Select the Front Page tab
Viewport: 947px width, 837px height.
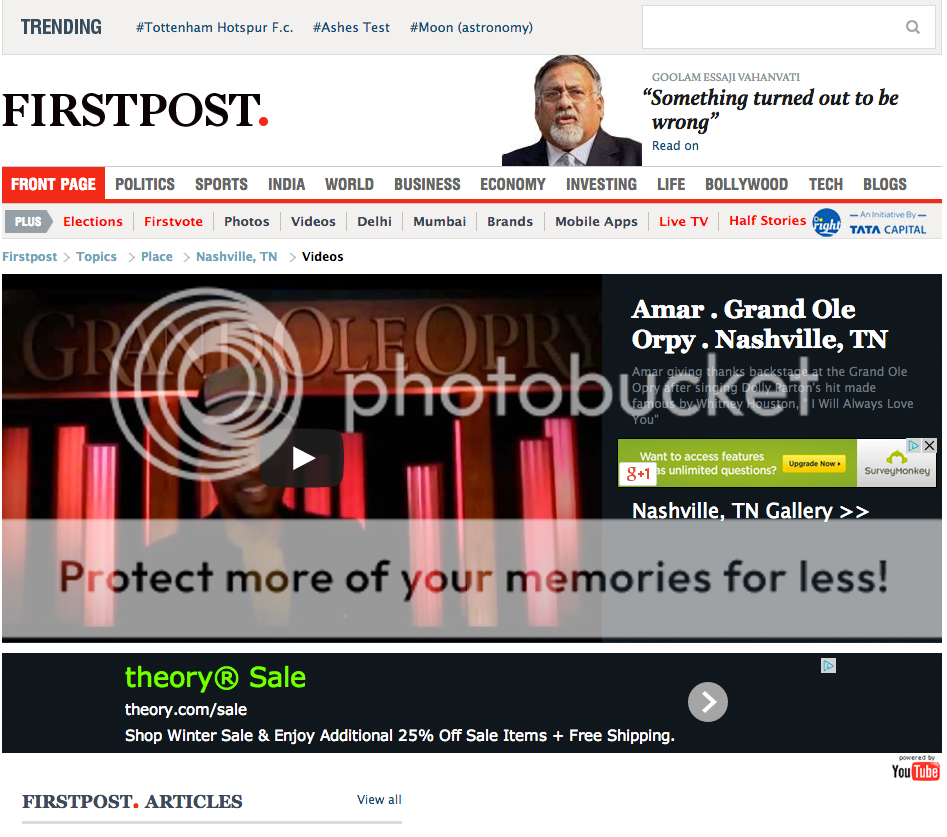click(x=53, y=184)
